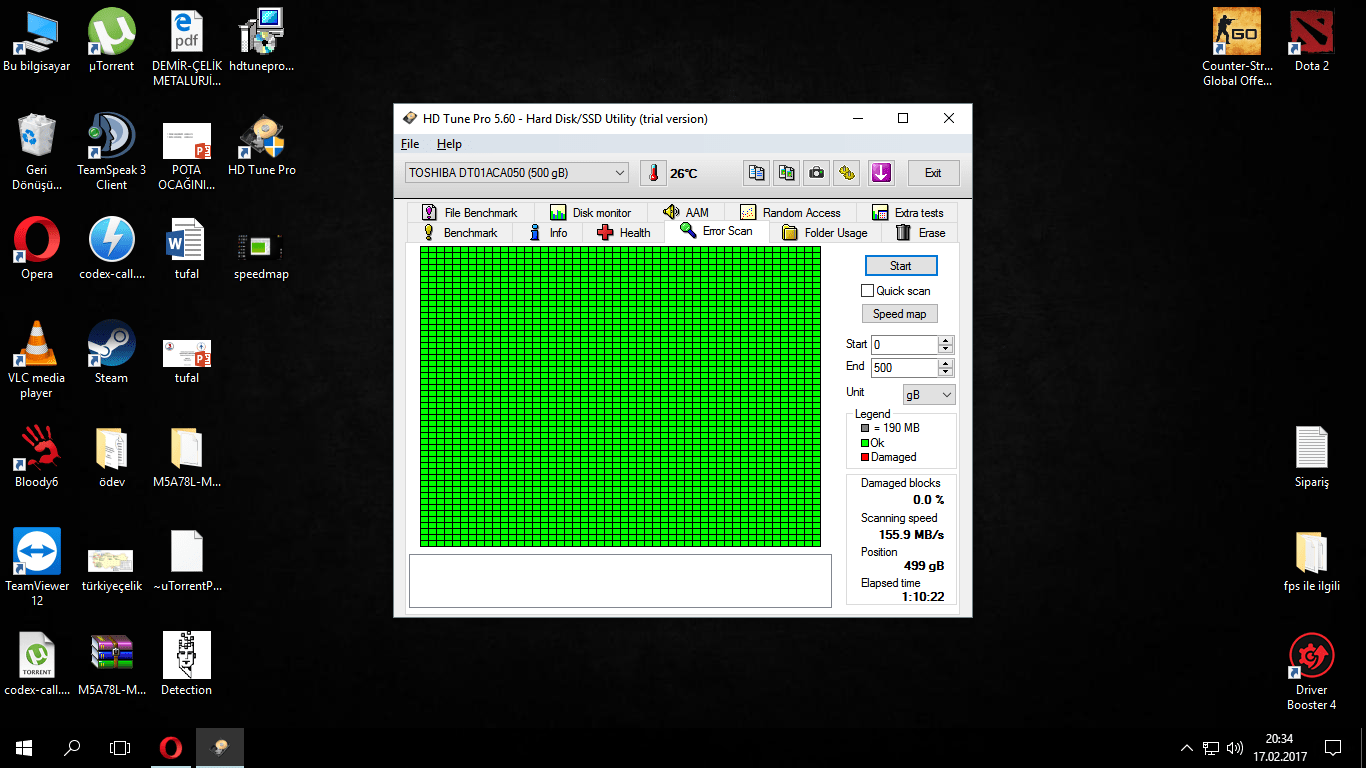Select the ödev folder on desktop
Viewport: 1366px width, 768px height.
(x=112, y=457)
